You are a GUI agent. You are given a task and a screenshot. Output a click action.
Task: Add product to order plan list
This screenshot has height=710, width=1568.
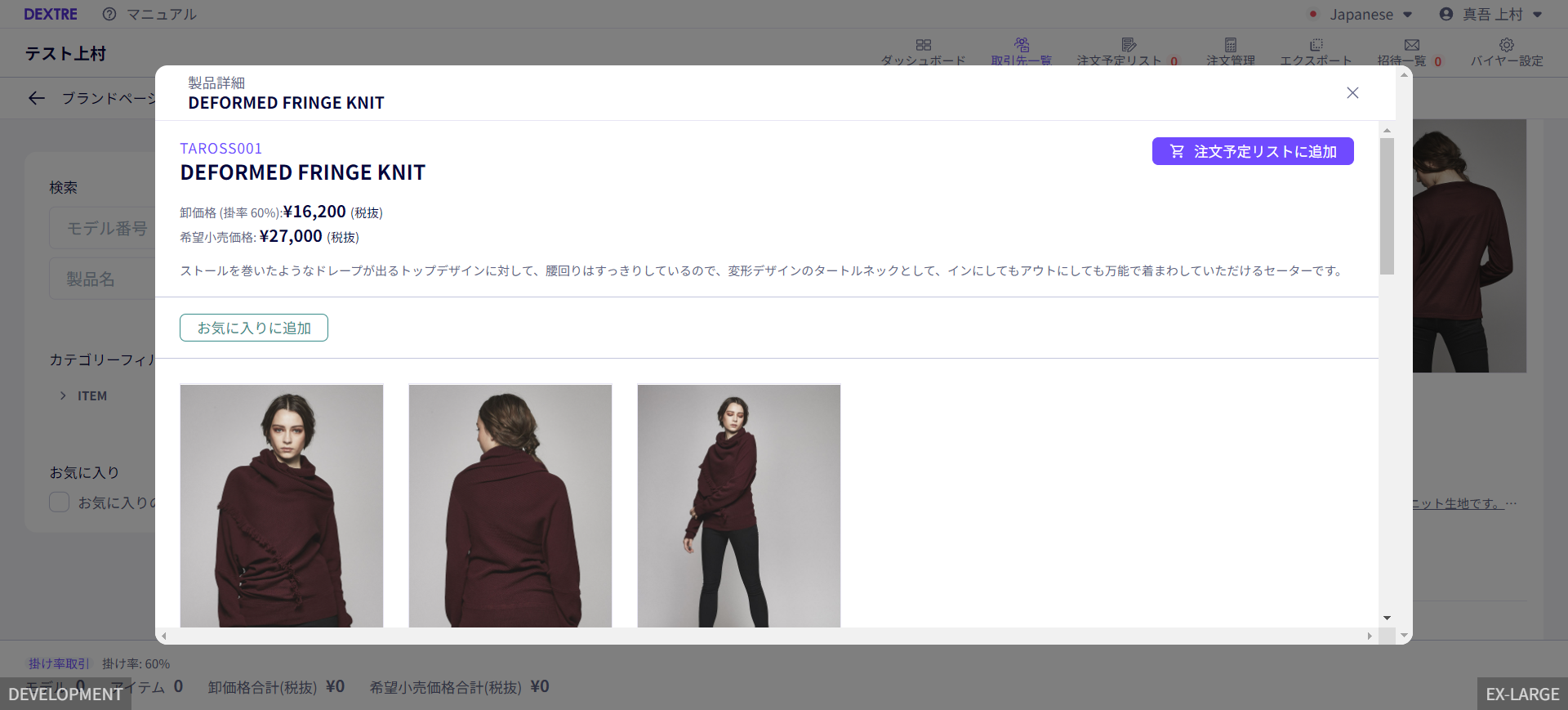click(1253, 151)
